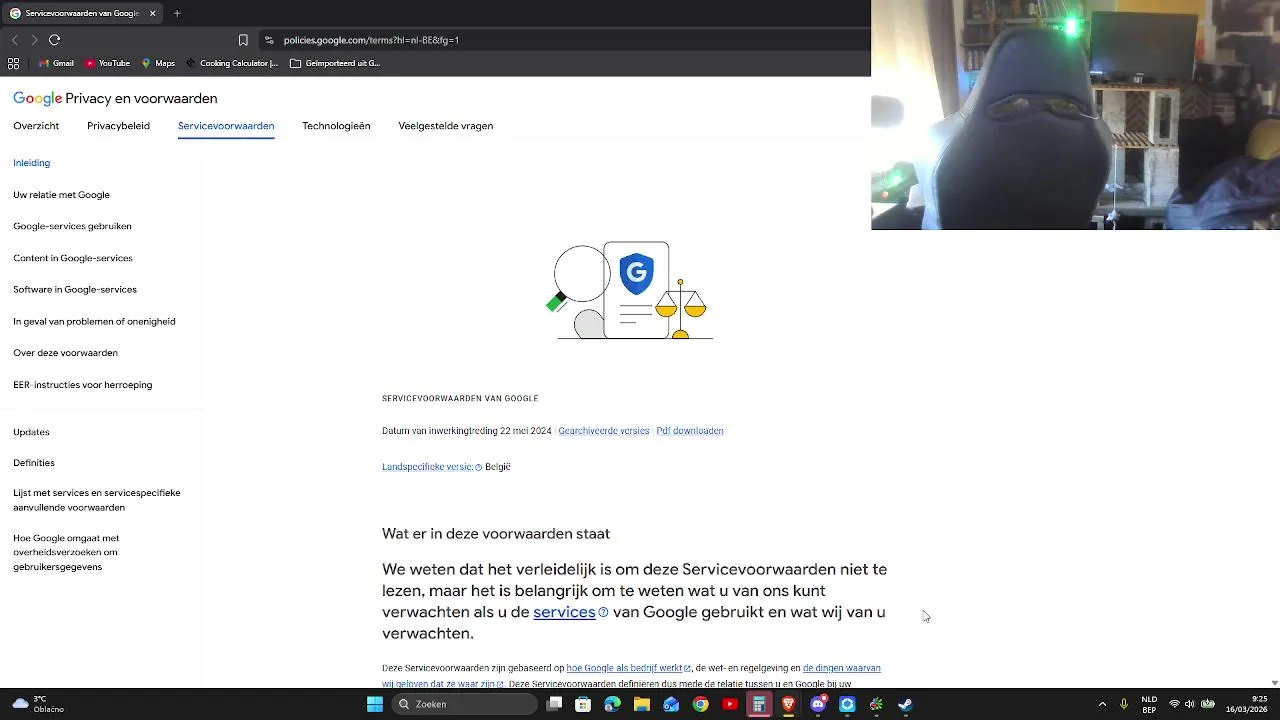
Task: Open the Maps bookmark
Action: pyautogui.click(x=158, y=63)
